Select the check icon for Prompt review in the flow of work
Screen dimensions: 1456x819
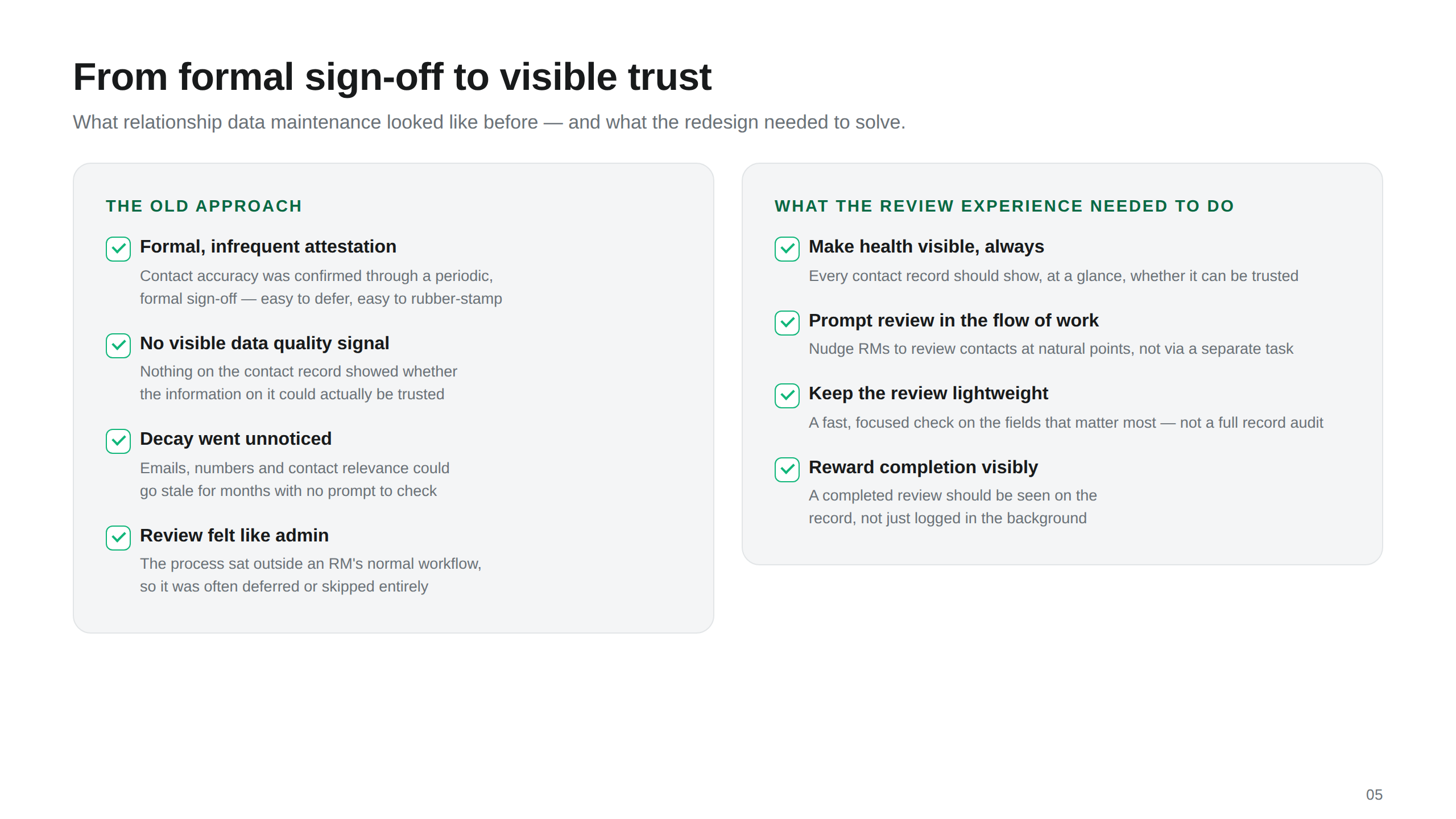pyautogui.click(x=787, y=323)
